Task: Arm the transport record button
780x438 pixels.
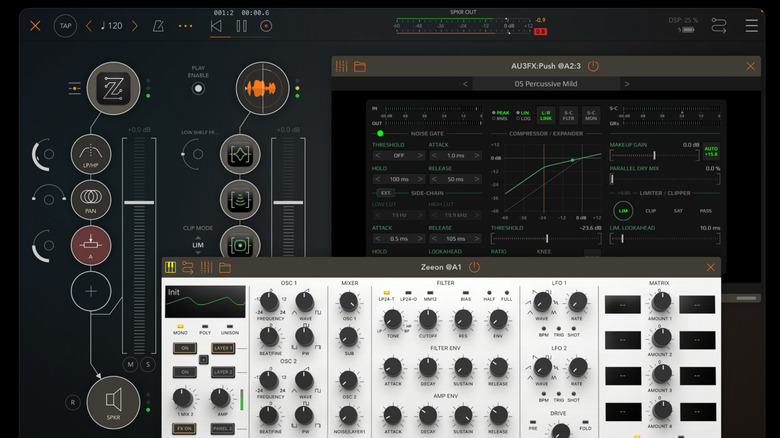Action: pyautogui.click(x=266, y=26)
